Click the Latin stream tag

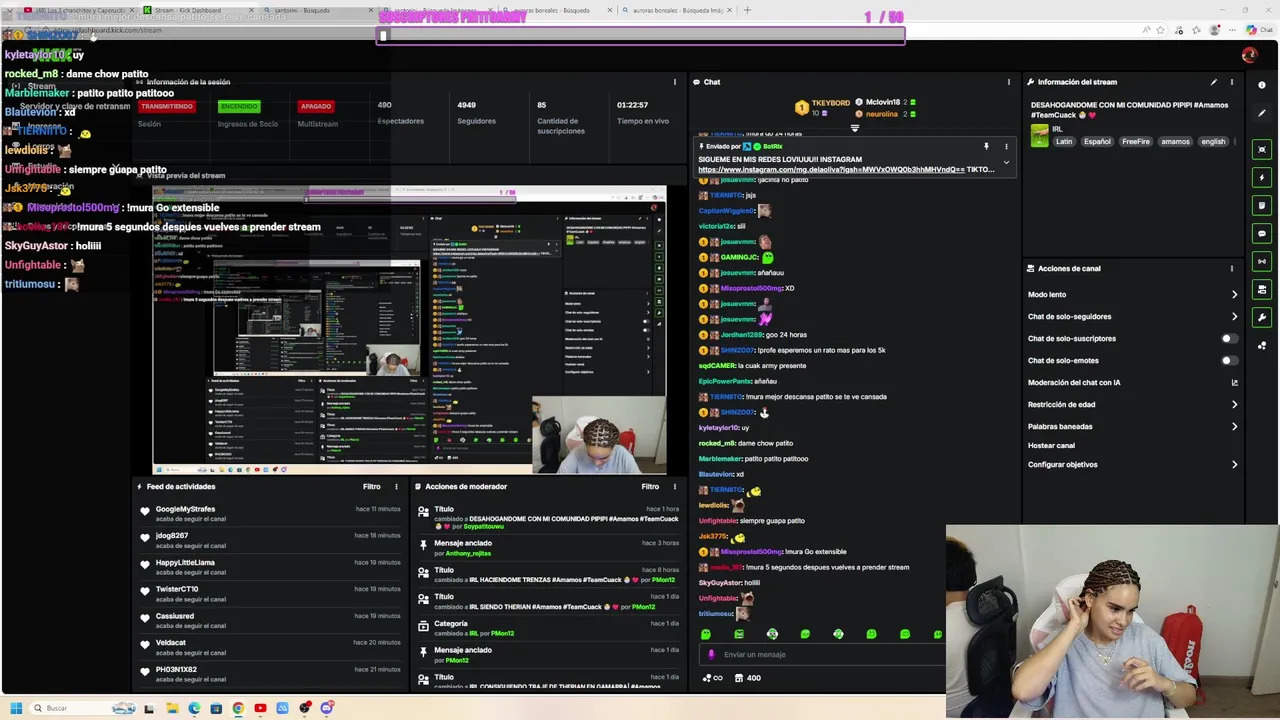coord(1063,142)
